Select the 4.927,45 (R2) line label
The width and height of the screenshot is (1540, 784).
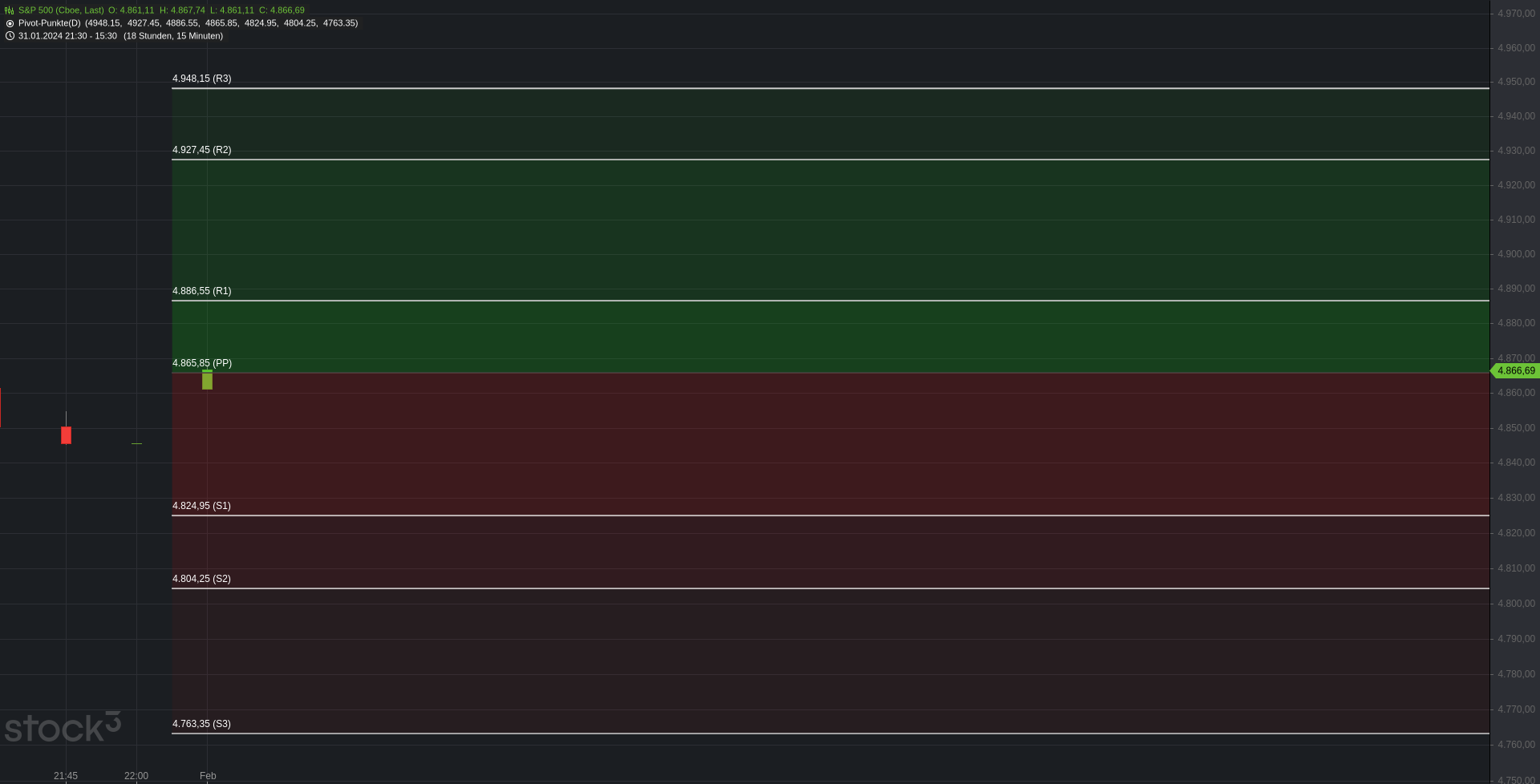point(201,150)
